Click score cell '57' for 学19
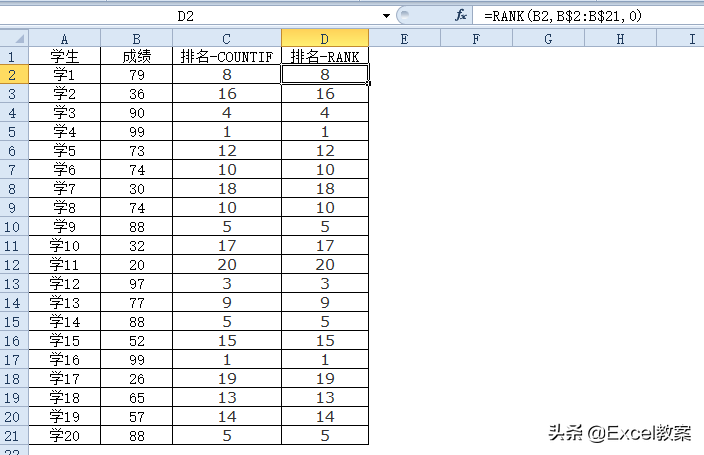Image resolution: width=704 pixels, height=455 pixels. (136, 417)
